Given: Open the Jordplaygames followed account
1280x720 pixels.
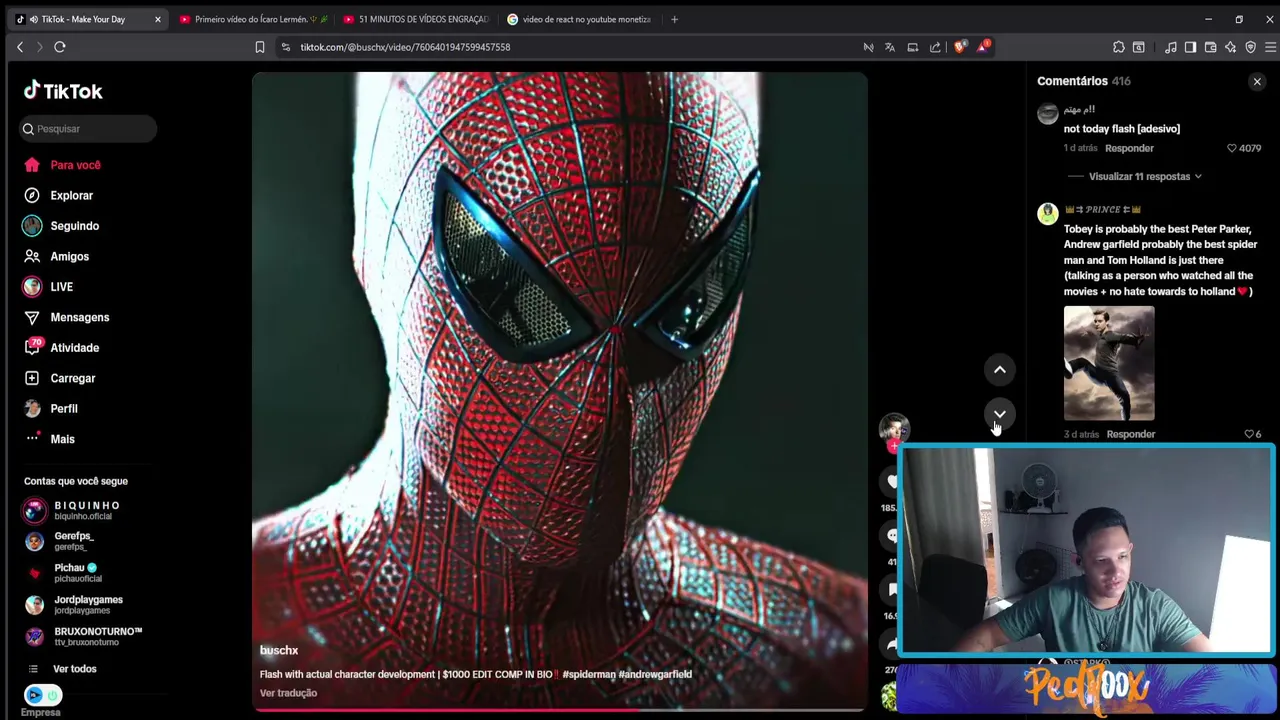Looking at the screenshot, I should 74,605.
